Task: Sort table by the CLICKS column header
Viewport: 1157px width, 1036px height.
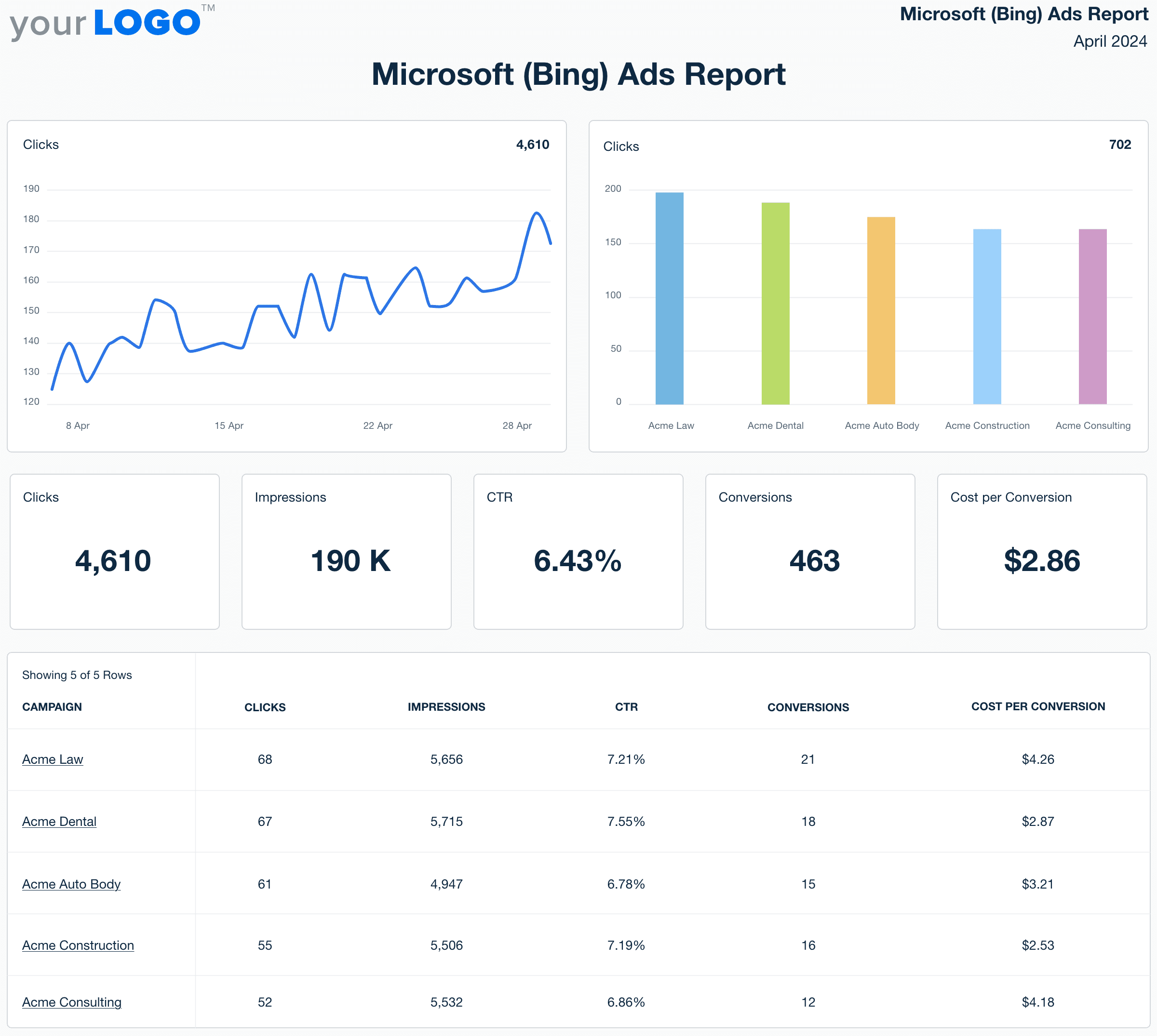Action: coord(265,707)
